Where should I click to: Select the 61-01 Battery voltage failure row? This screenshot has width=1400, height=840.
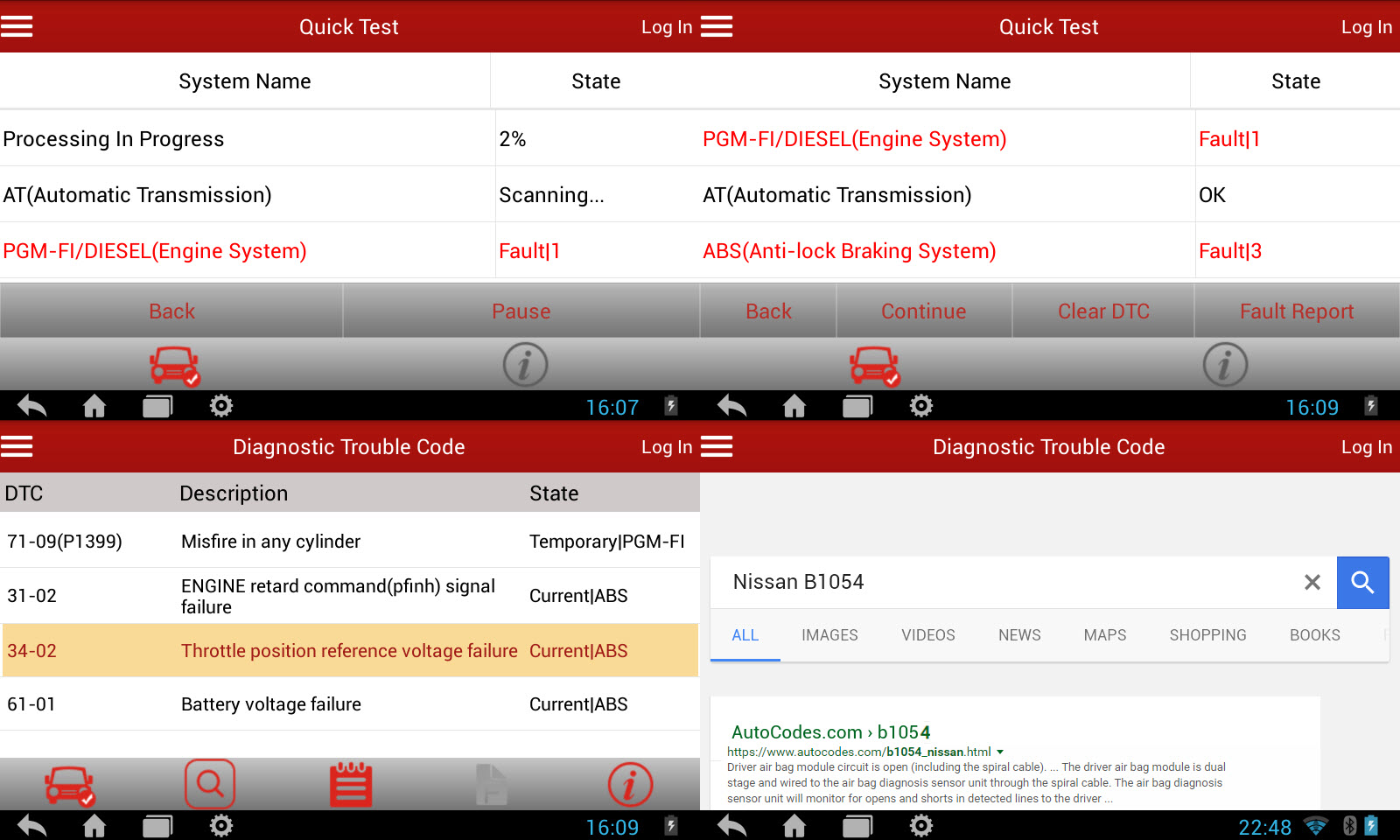350,704
